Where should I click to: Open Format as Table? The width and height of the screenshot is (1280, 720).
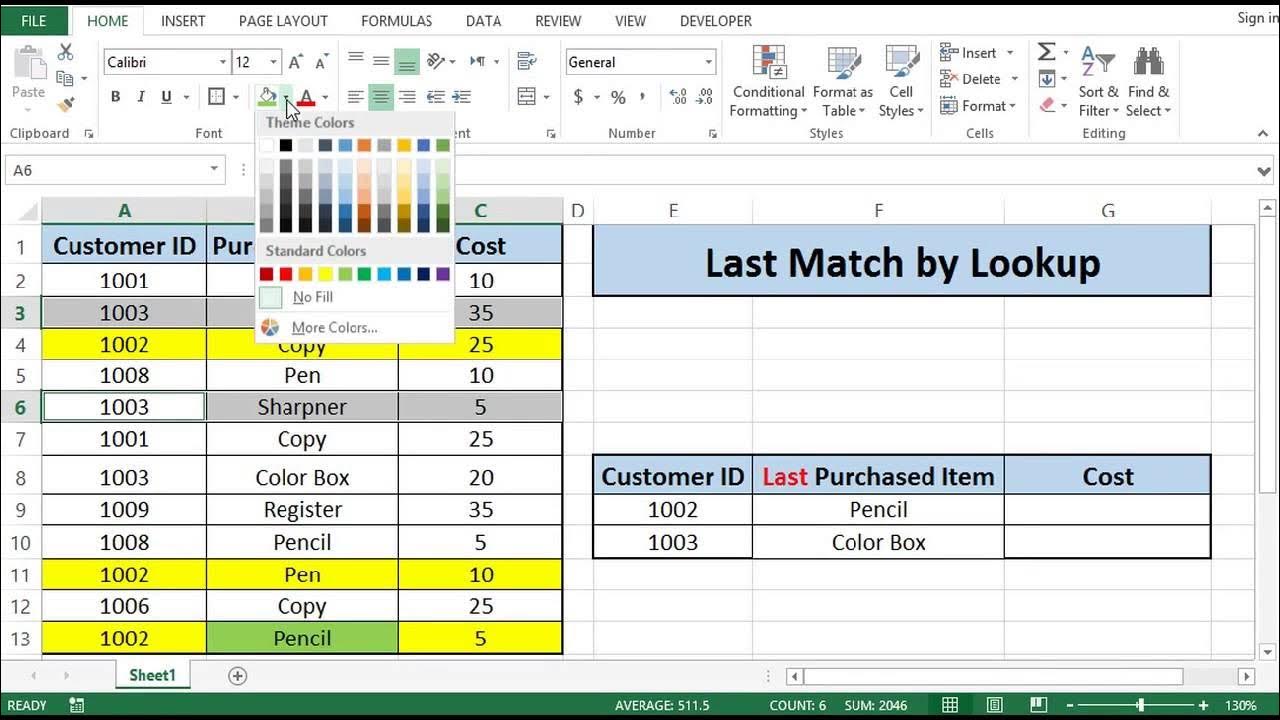[842, 82]
